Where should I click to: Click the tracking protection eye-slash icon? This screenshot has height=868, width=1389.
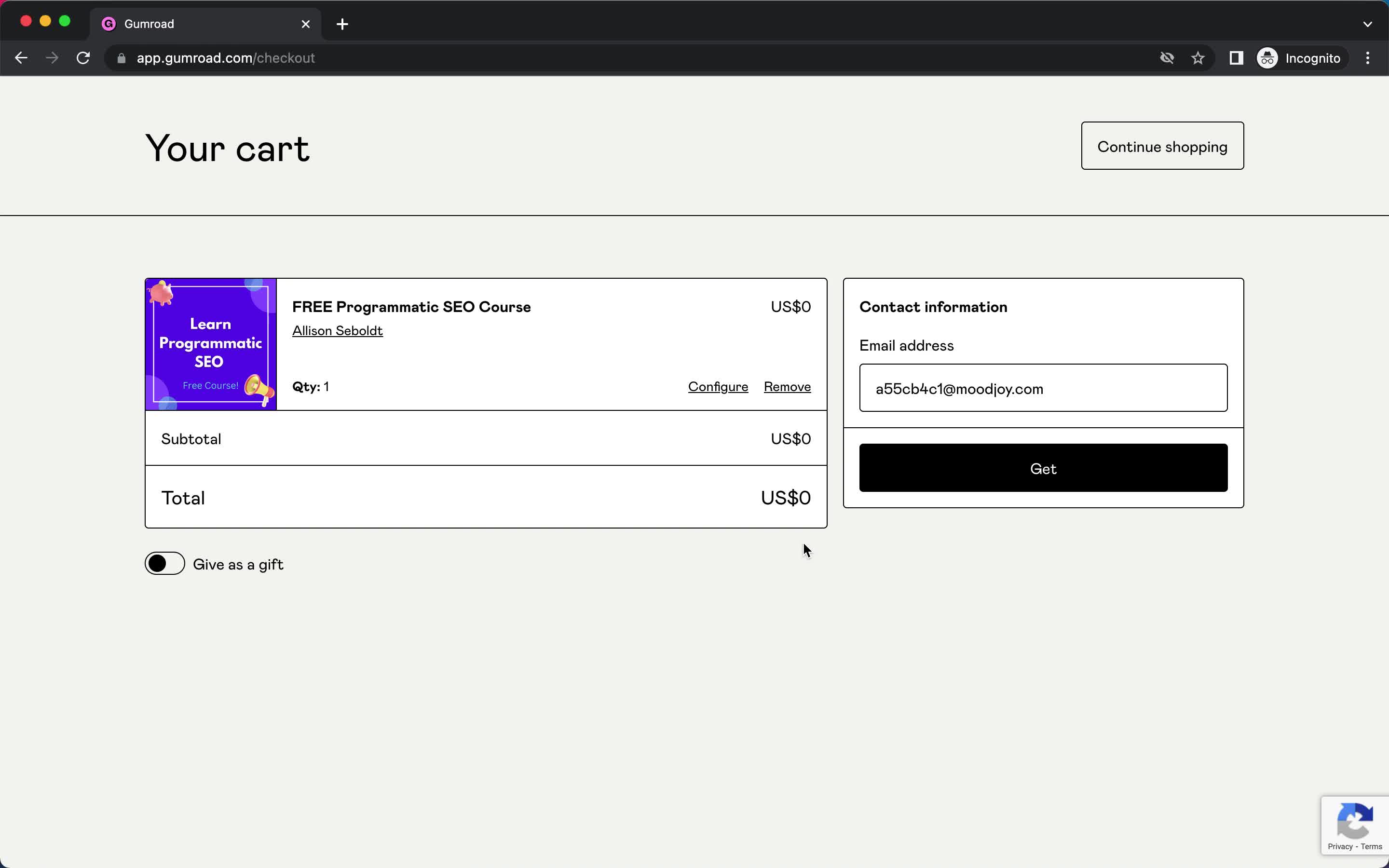pos(1167,58)
